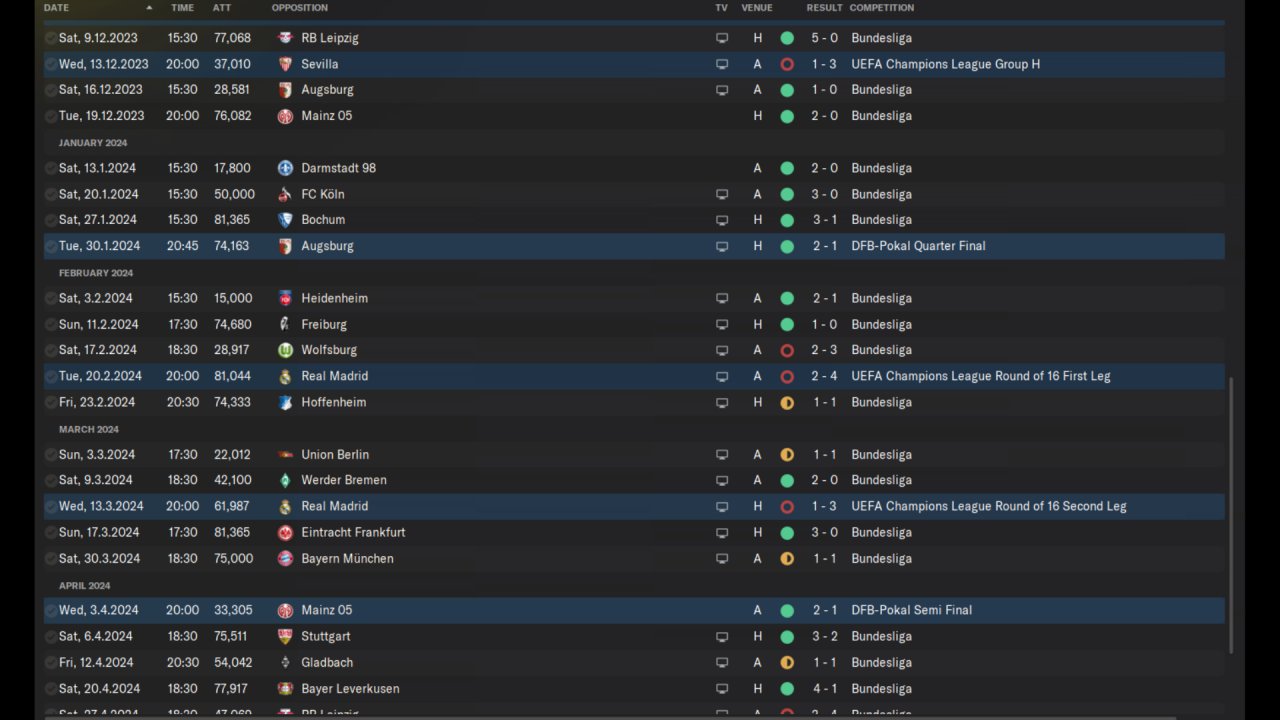Click the TV icon on the Stuttgart row
The height and width of the screenshot is (720, 1280).
[x=722, y=636]
